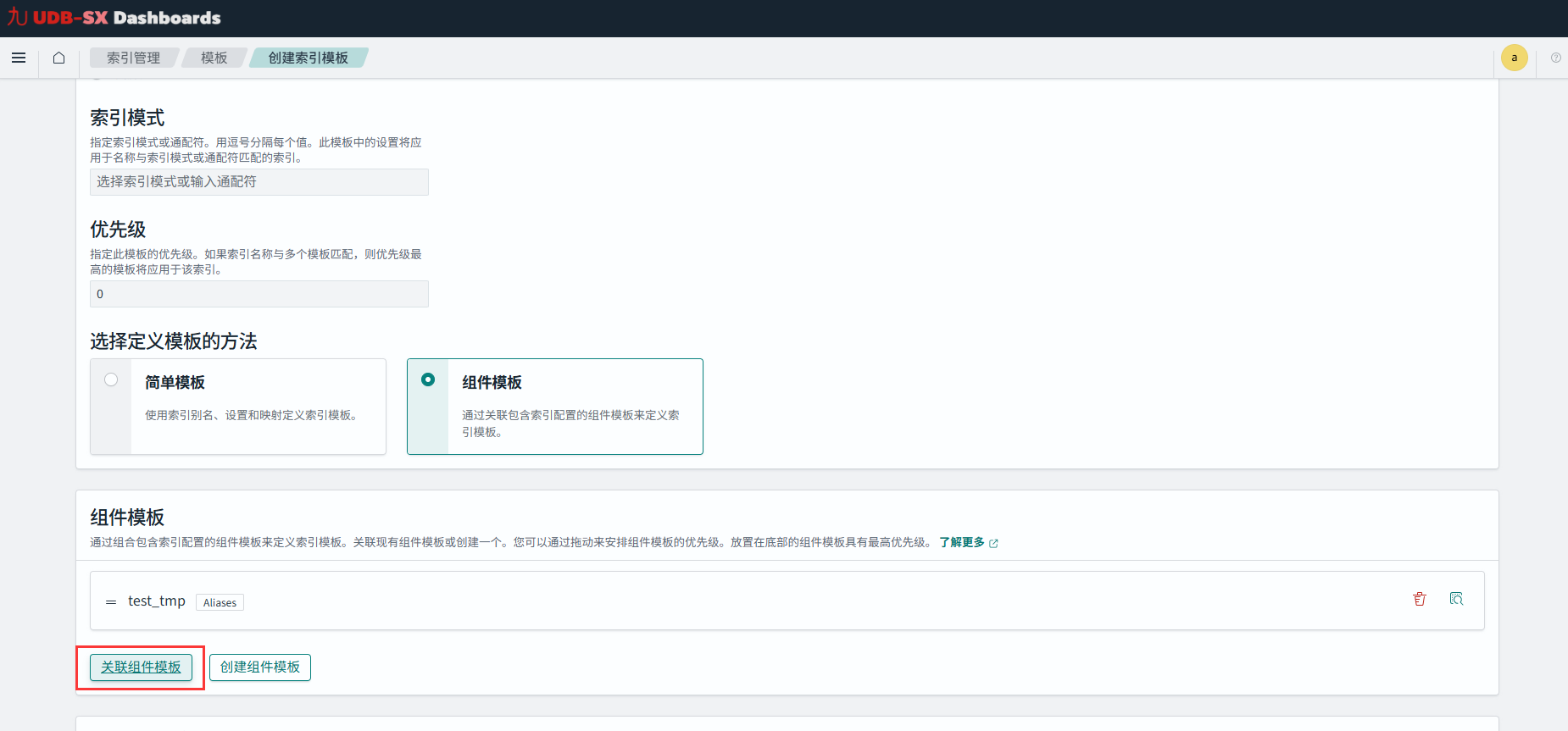Delete the test_tmp component template
Screen dimensions: 1568x731
(x=1420, y=599)
